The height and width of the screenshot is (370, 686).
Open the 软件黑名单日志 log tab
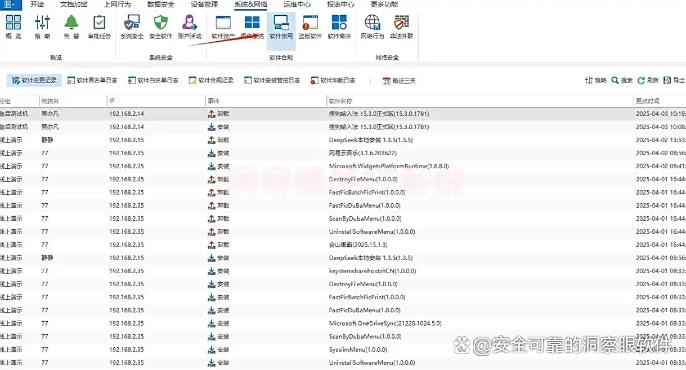(x=92, y=80)
